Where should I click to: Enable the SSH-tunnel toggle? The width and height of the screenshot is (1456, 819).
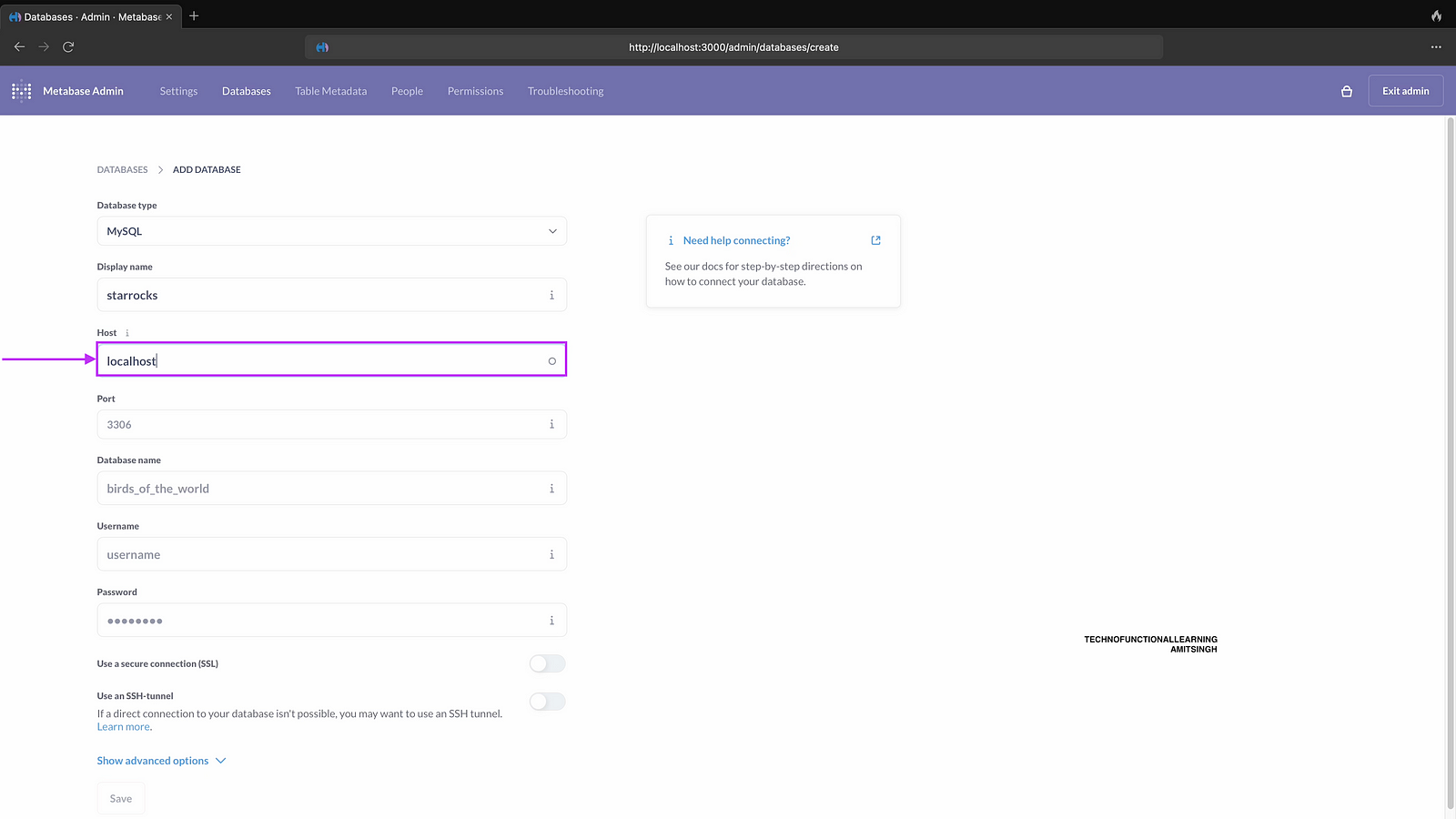point(547,702)
